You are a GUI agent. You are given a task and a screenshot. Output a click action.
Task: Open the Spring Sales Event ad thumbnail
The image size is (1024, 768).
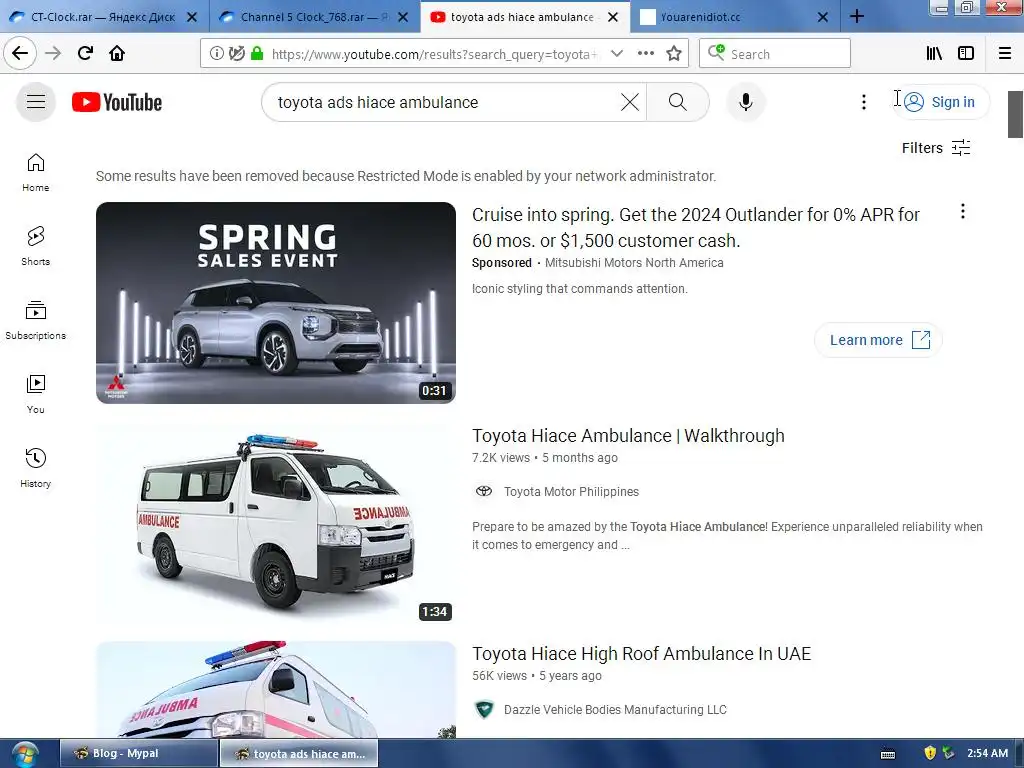click(x=276, y=302)
